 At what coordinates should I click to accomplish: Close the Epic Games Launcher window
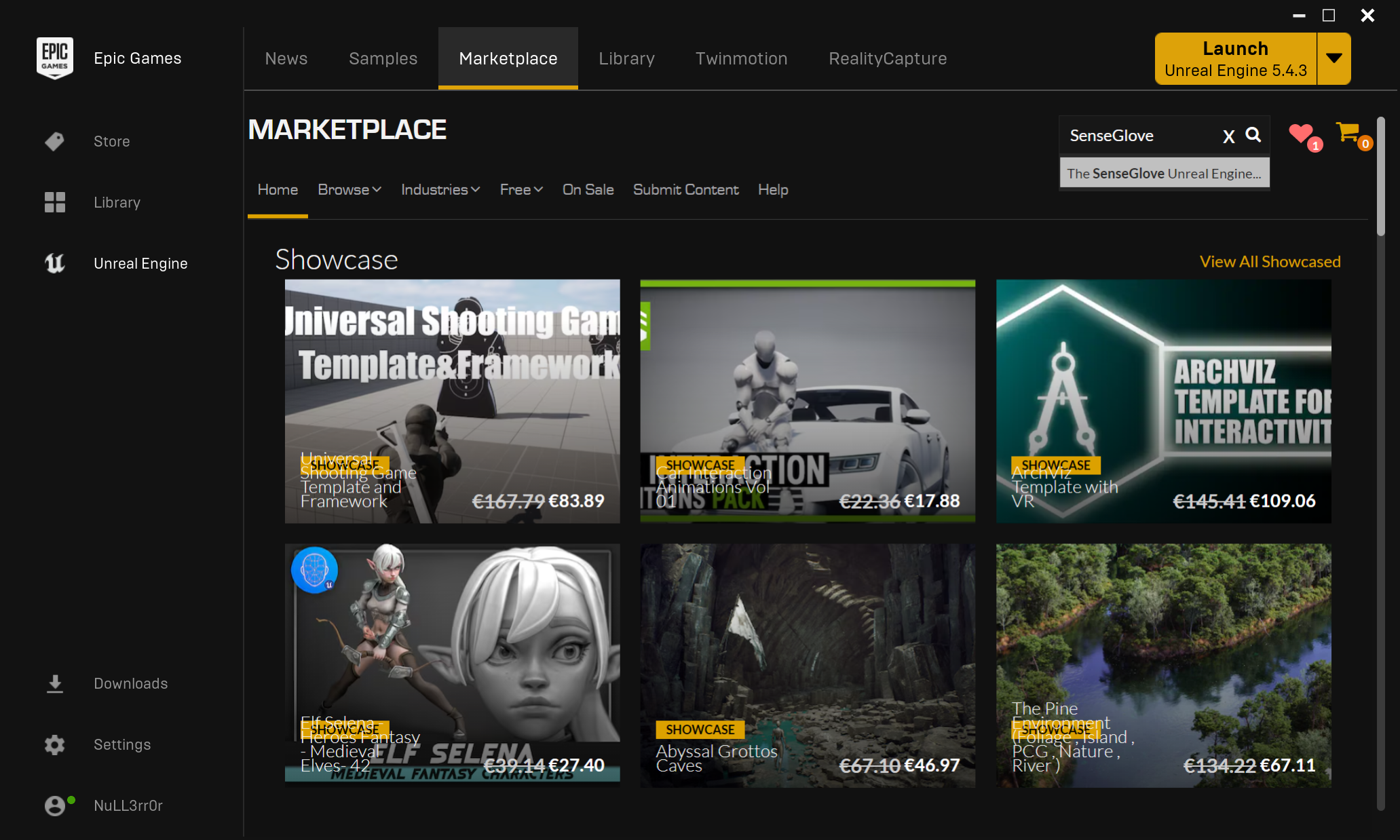coord(1367,15)
